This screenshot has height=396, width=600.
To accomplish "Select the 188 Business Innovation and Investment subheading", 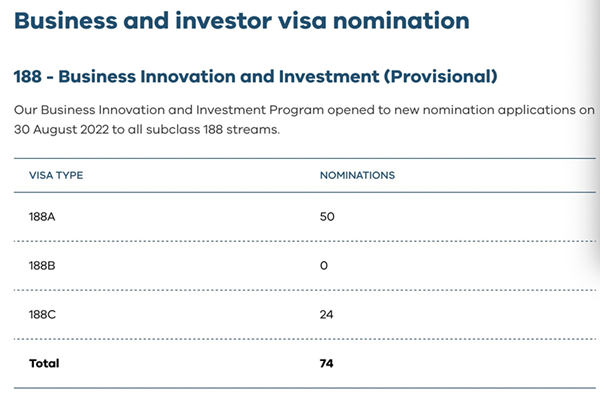I will coord(256,76).
